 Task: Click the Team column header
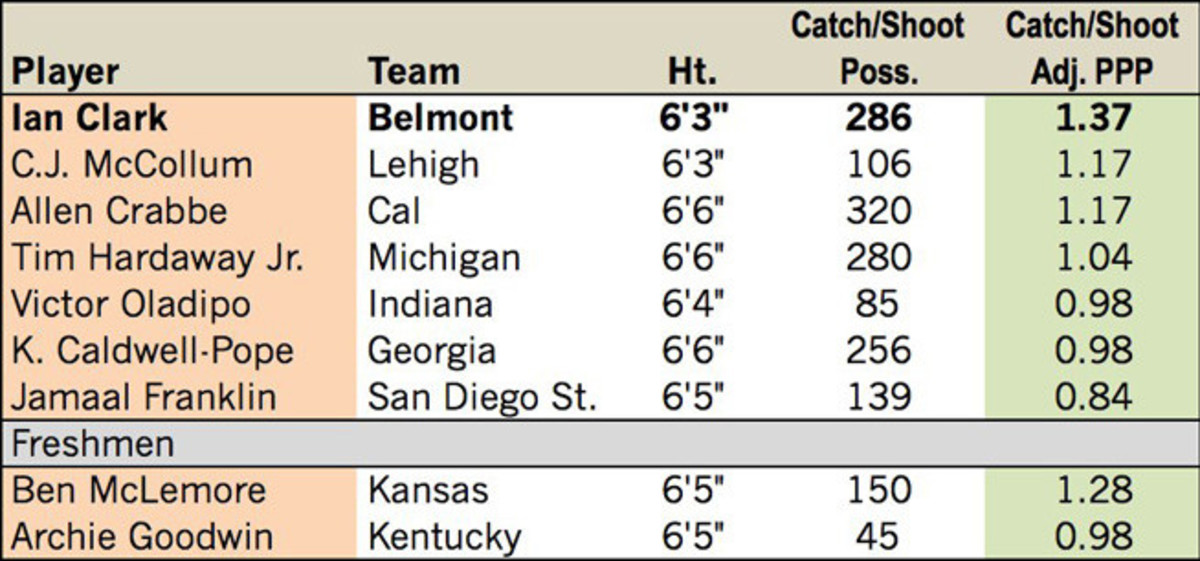click(414, 71)
